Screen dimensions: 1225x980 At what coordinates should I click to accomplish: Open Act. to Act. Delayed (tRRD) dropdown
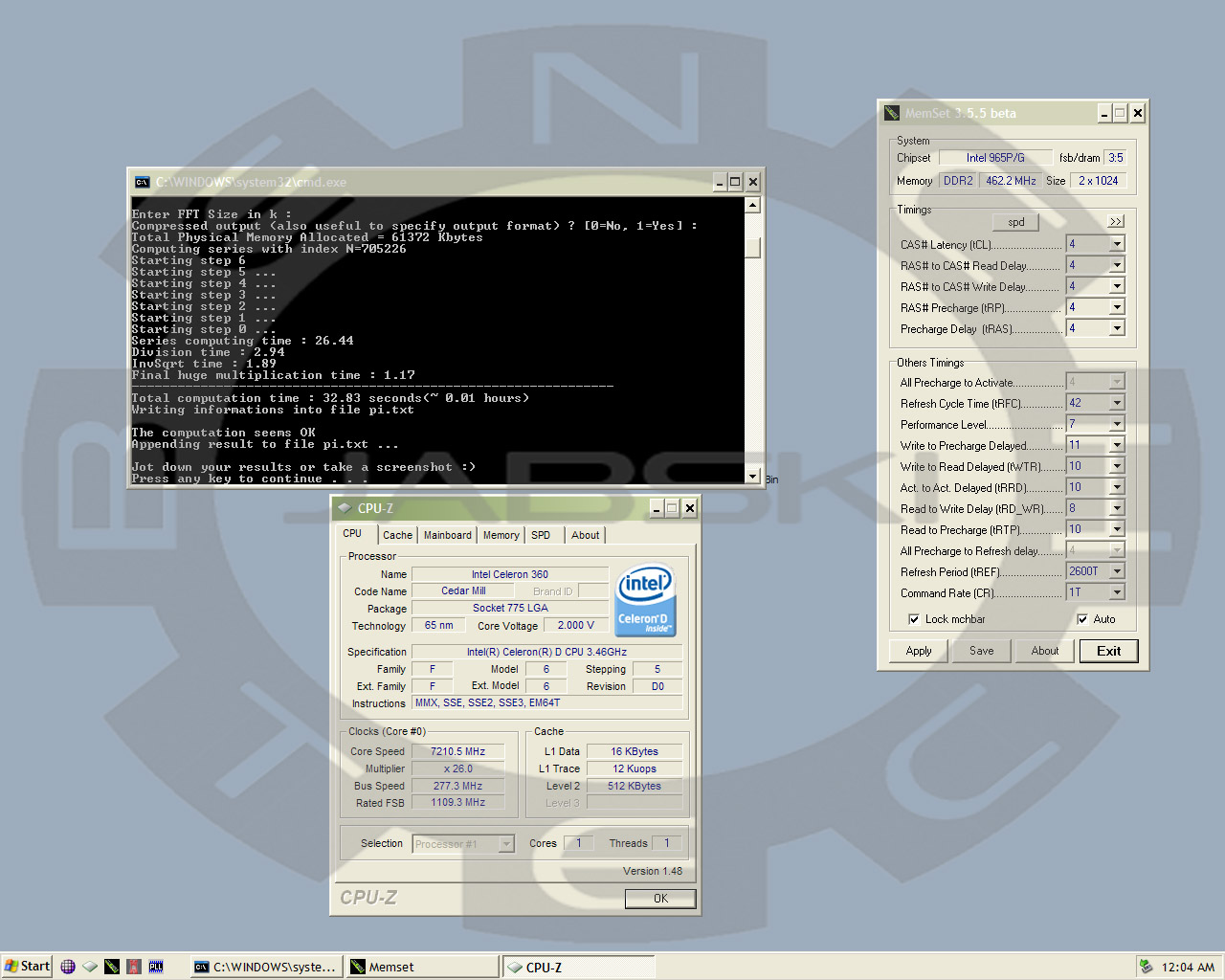point(1117,487)
